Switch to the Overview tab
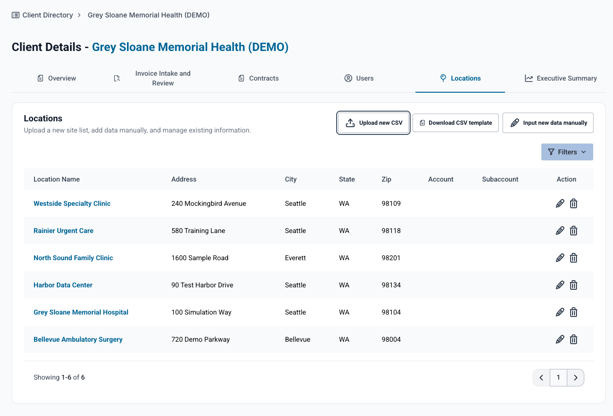 (x=57, y=78)
